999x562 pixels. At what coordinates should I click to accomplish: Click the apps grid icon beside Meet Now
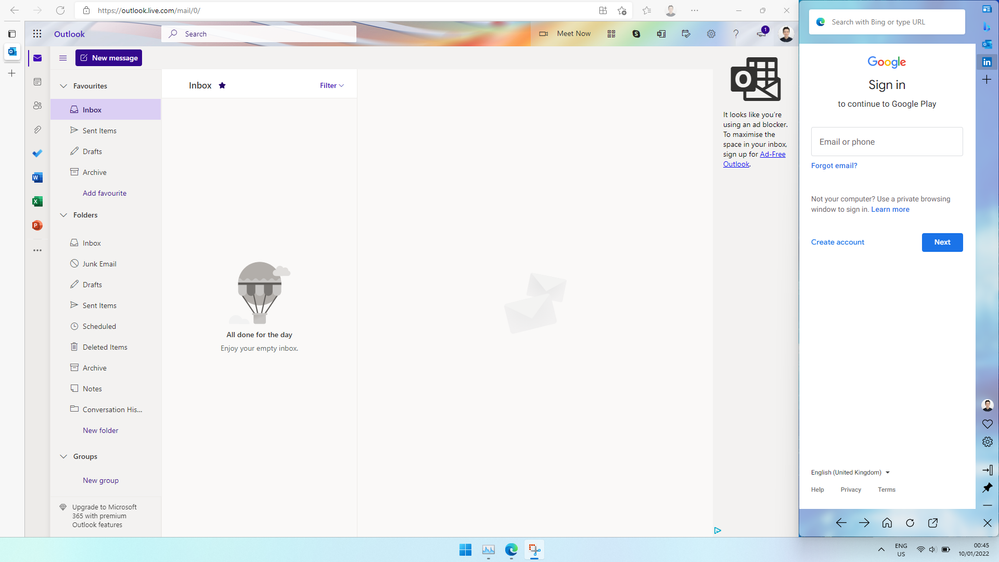pos(611,34)
